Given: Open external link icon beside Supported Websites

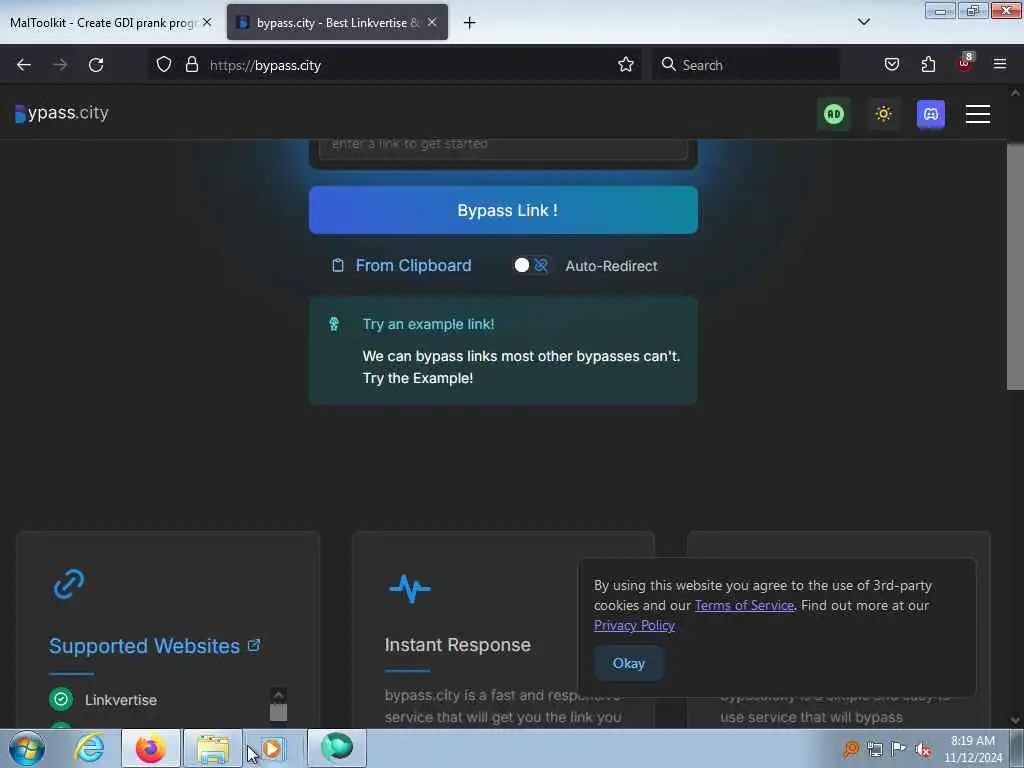Looking at the screenshot, I should (x=254, y=645).
